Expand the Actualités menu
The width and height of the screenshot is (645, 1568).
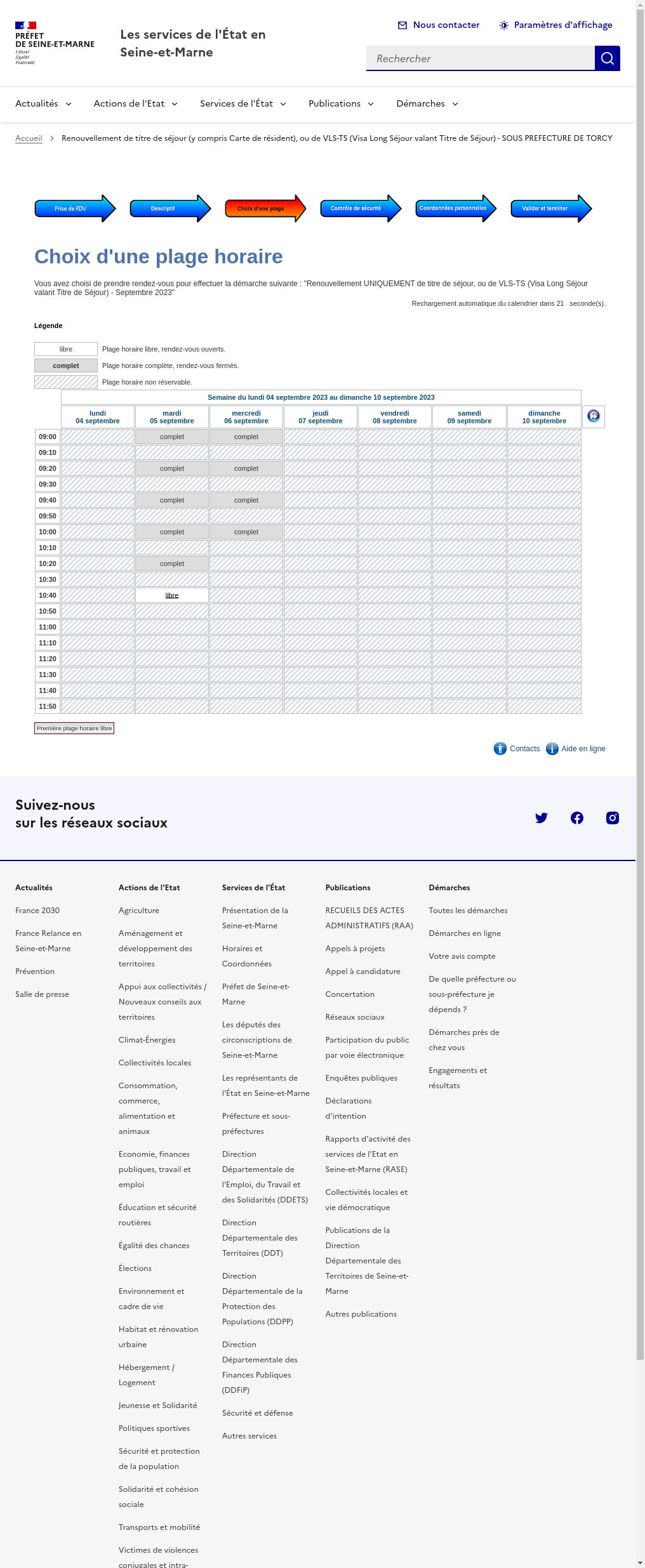point(44,103)
